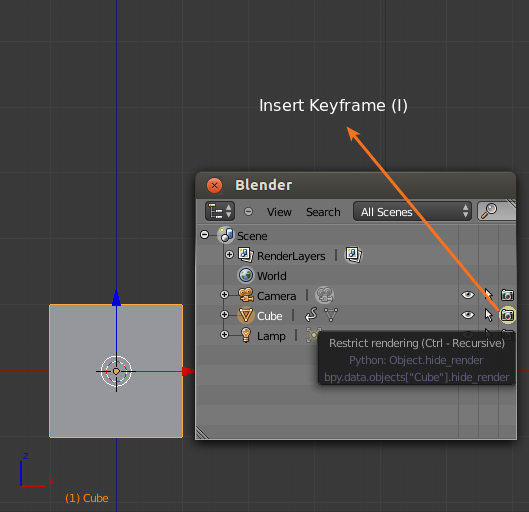Open the All Scenes display dropdown
Image resolution: width=529 pixels, height=512 pixels.
click(412, 211)
